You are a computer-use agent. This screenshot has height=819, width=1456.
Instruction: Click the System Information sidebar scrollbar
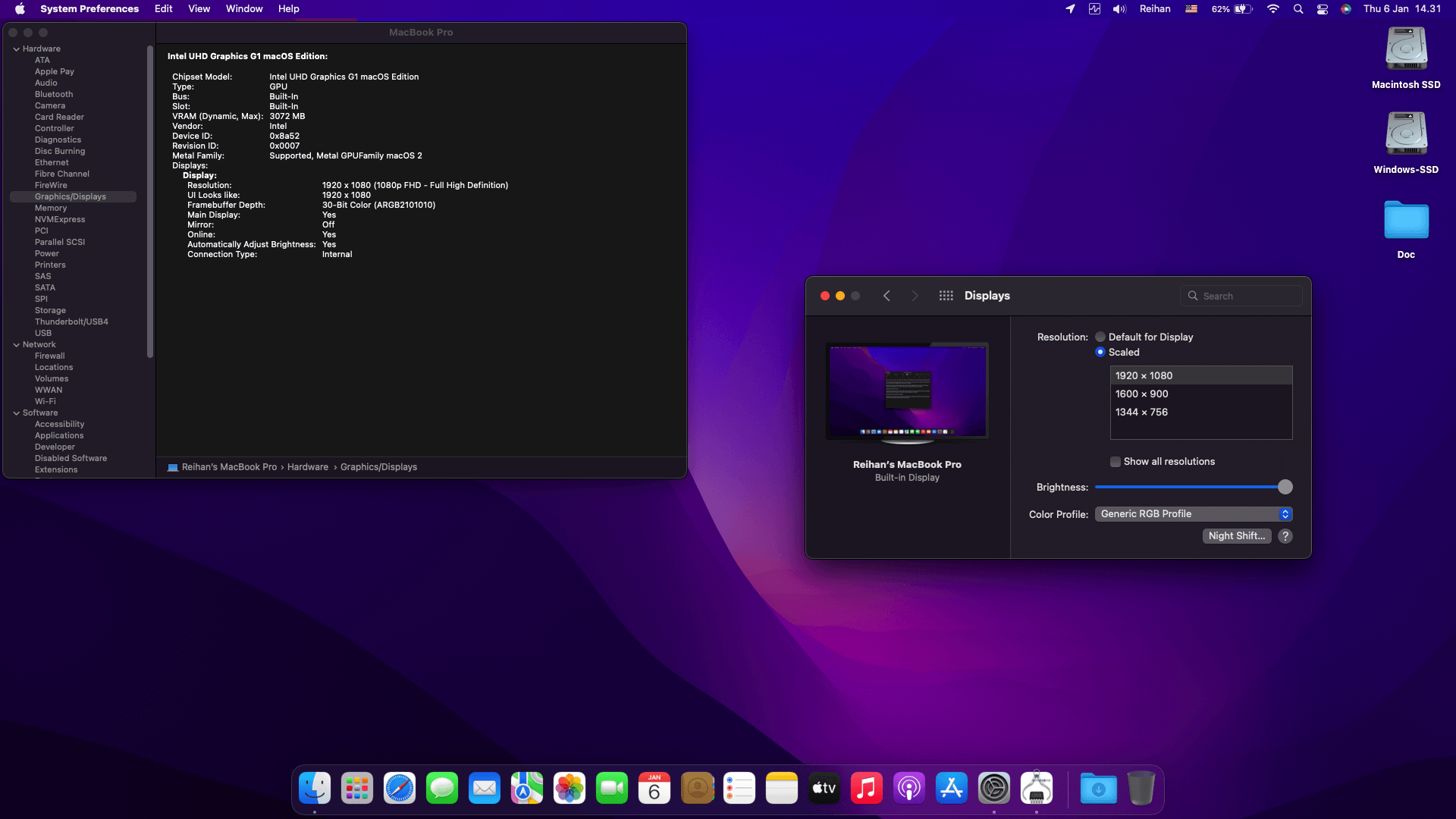pyautogui.click(x=150, y=202)
